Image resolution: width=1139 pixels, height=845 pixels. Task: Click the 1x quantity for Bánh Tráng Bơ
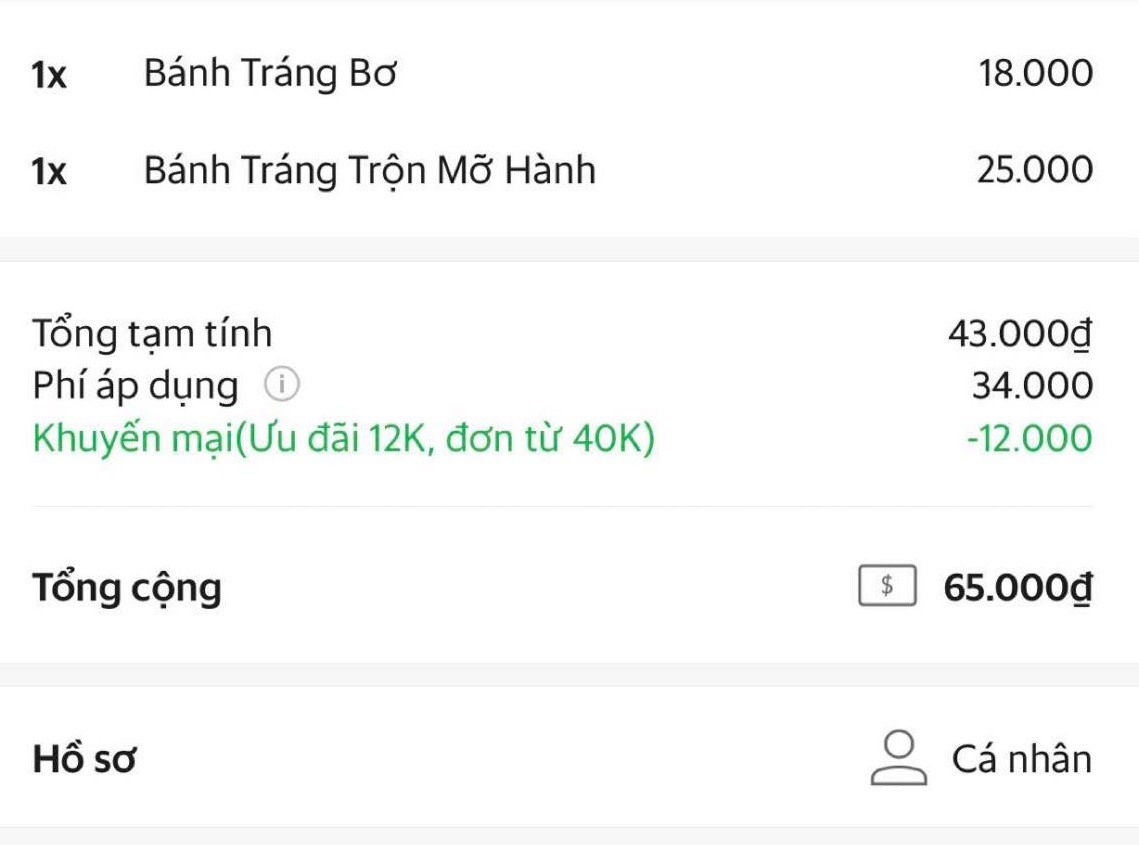point(49,75)
